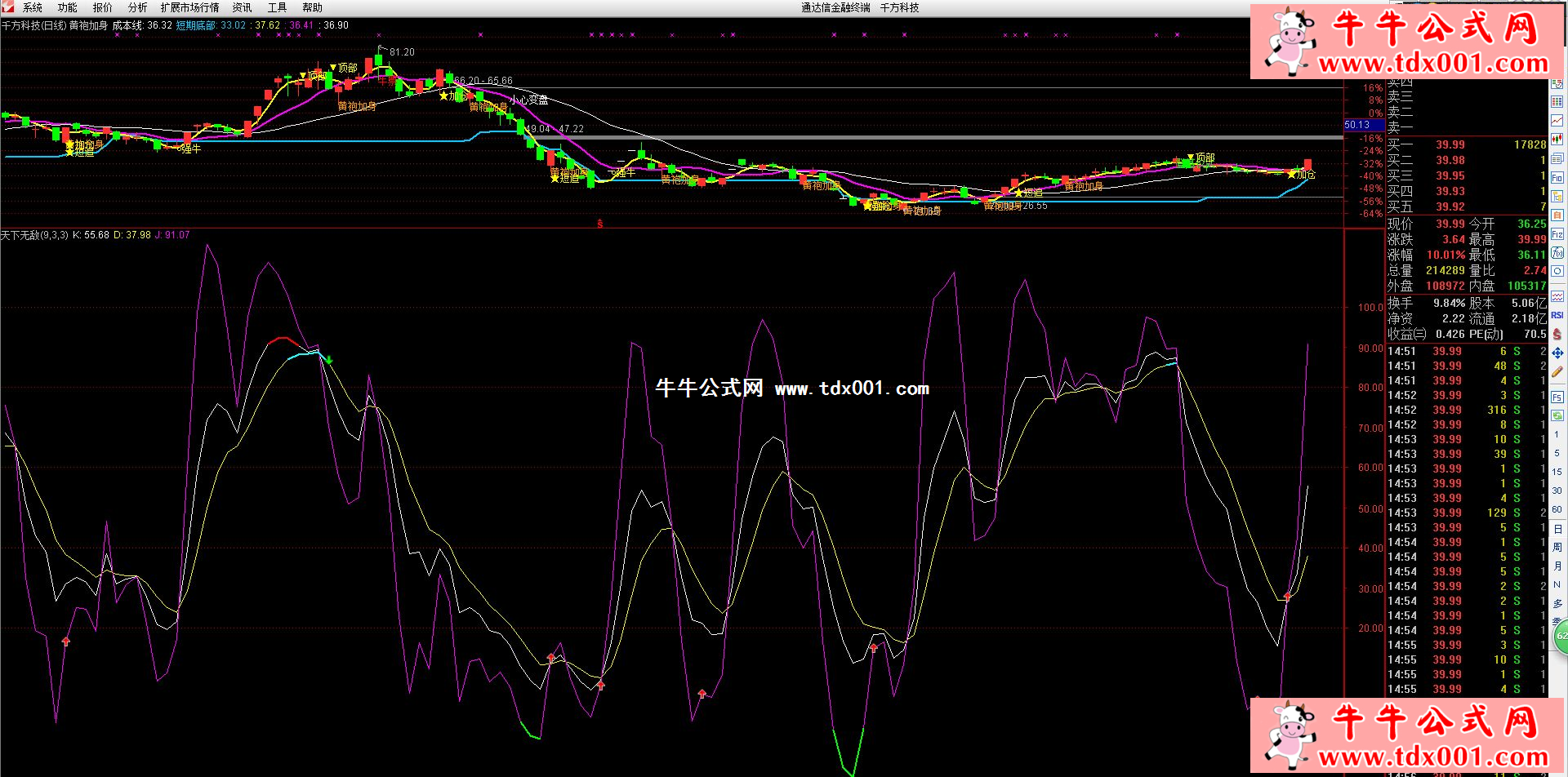
Task: Switch to 60-minute period
Action: coord(1557,509)
